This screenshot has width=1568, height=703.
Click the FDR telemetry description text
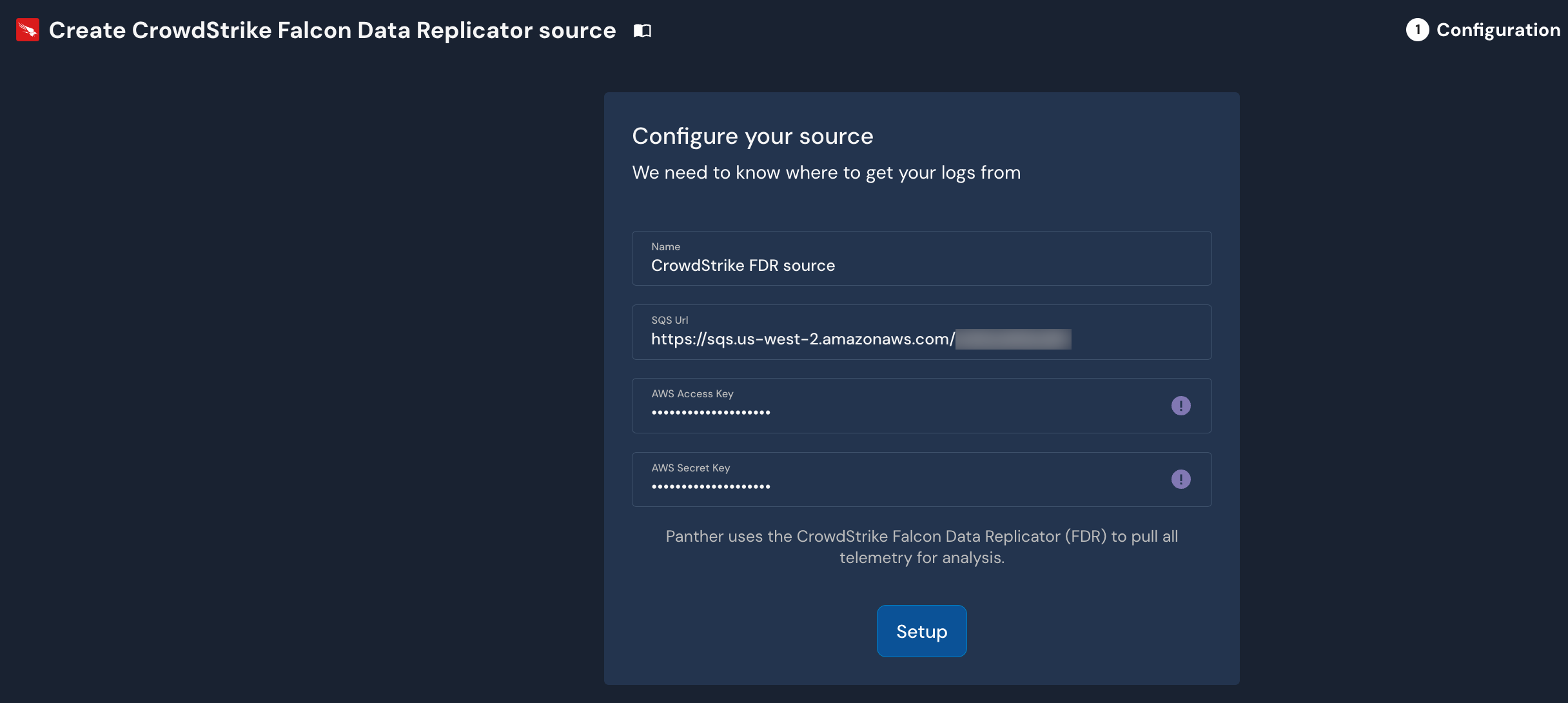pos(921,546)
